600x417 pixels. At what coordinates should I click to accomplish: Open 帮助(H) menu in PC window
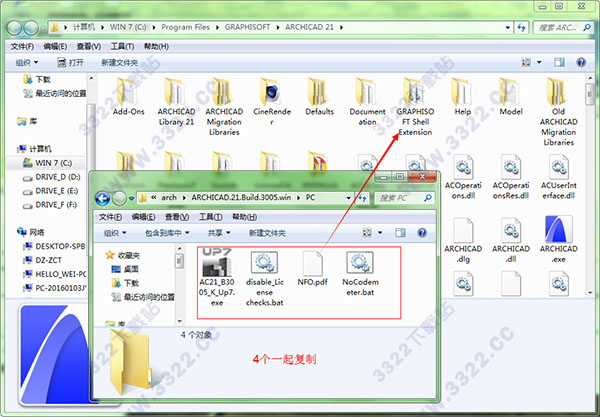[x=244, y=217]
